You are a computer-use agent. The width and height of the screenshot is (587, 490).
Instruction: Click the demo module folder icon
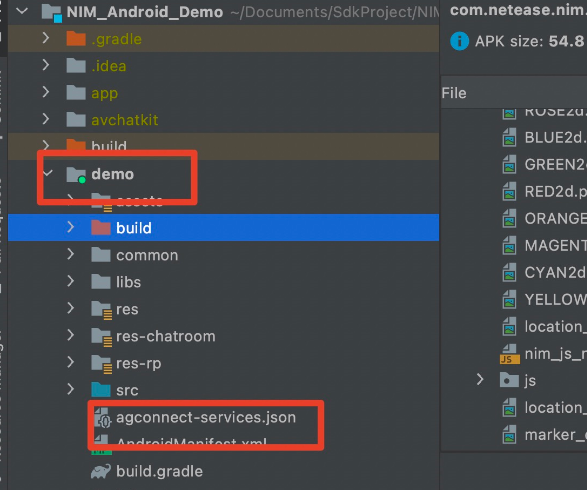click(76, 175)
